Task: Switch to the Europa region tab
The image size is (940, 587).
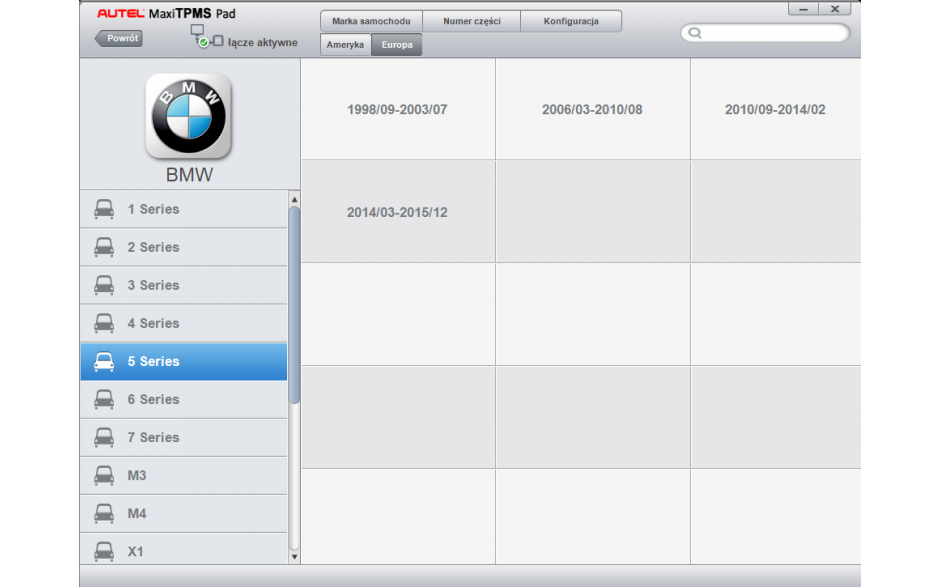Action: [x=397, y=45]
